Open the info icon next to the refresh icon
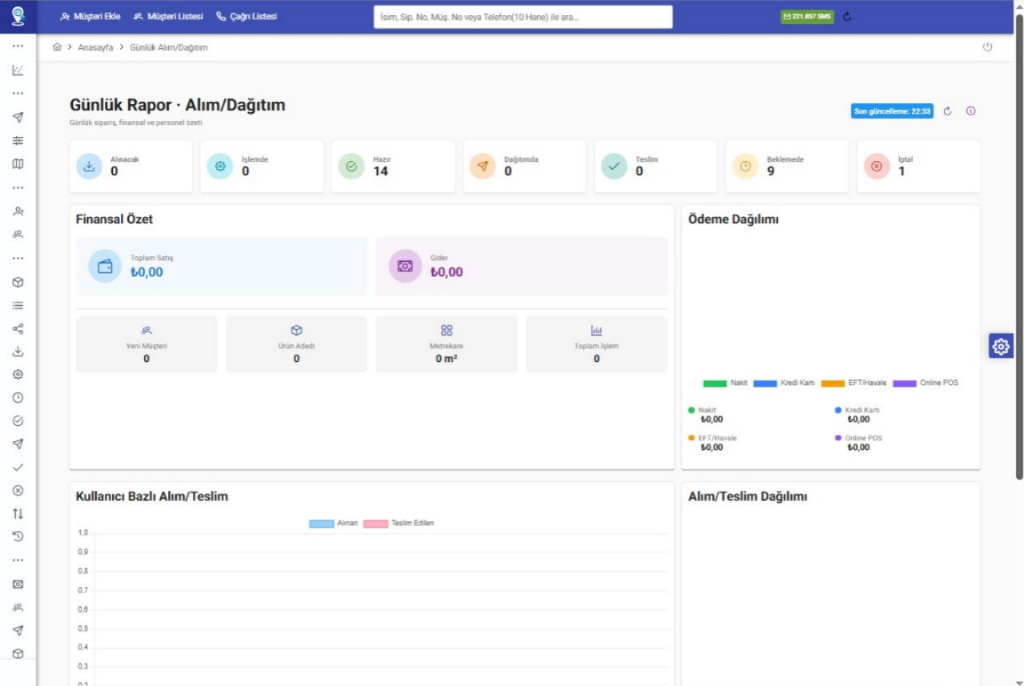 (x=970, y=111)
